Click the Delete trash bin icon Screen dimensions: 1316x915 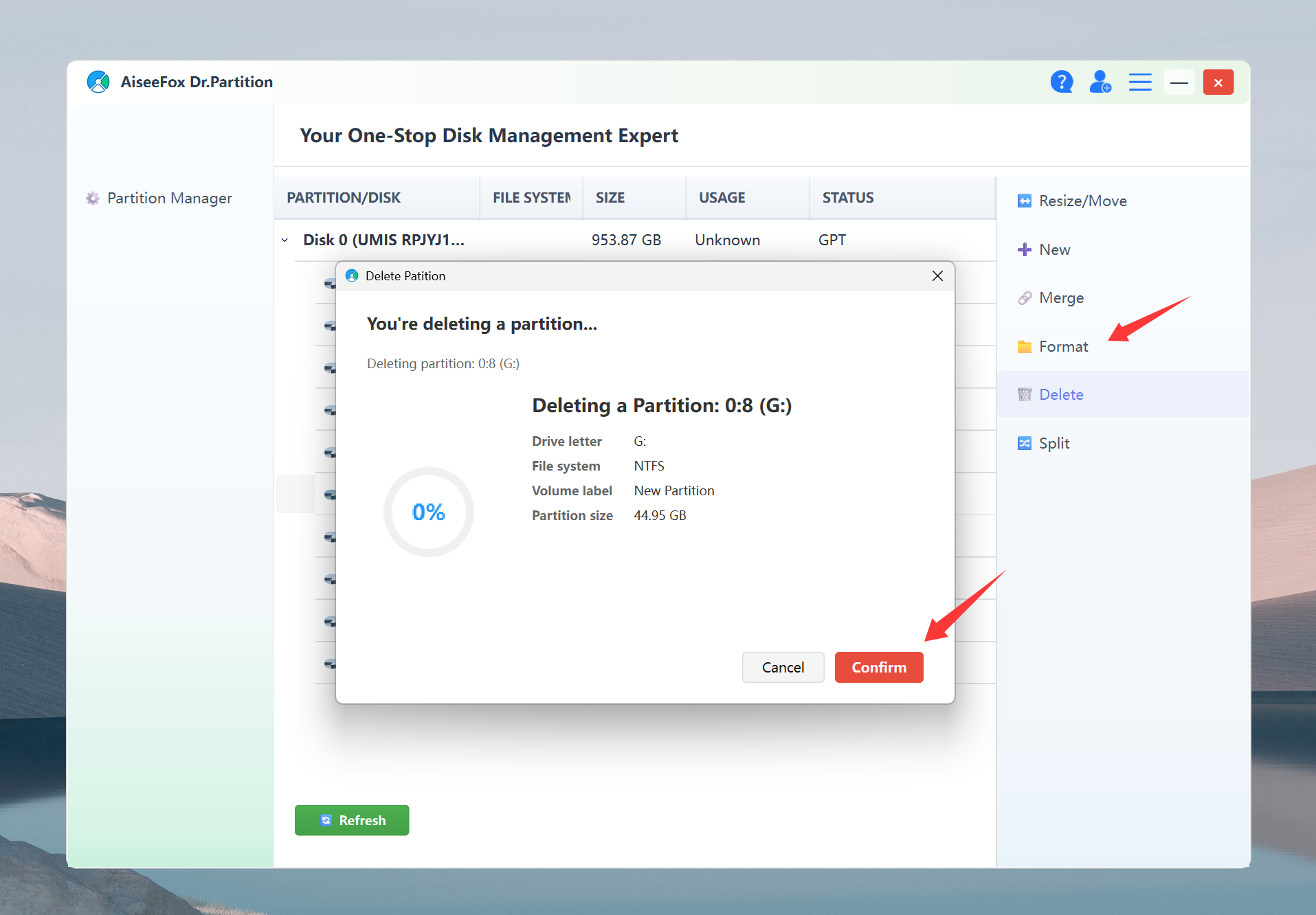pos(1024,395)
